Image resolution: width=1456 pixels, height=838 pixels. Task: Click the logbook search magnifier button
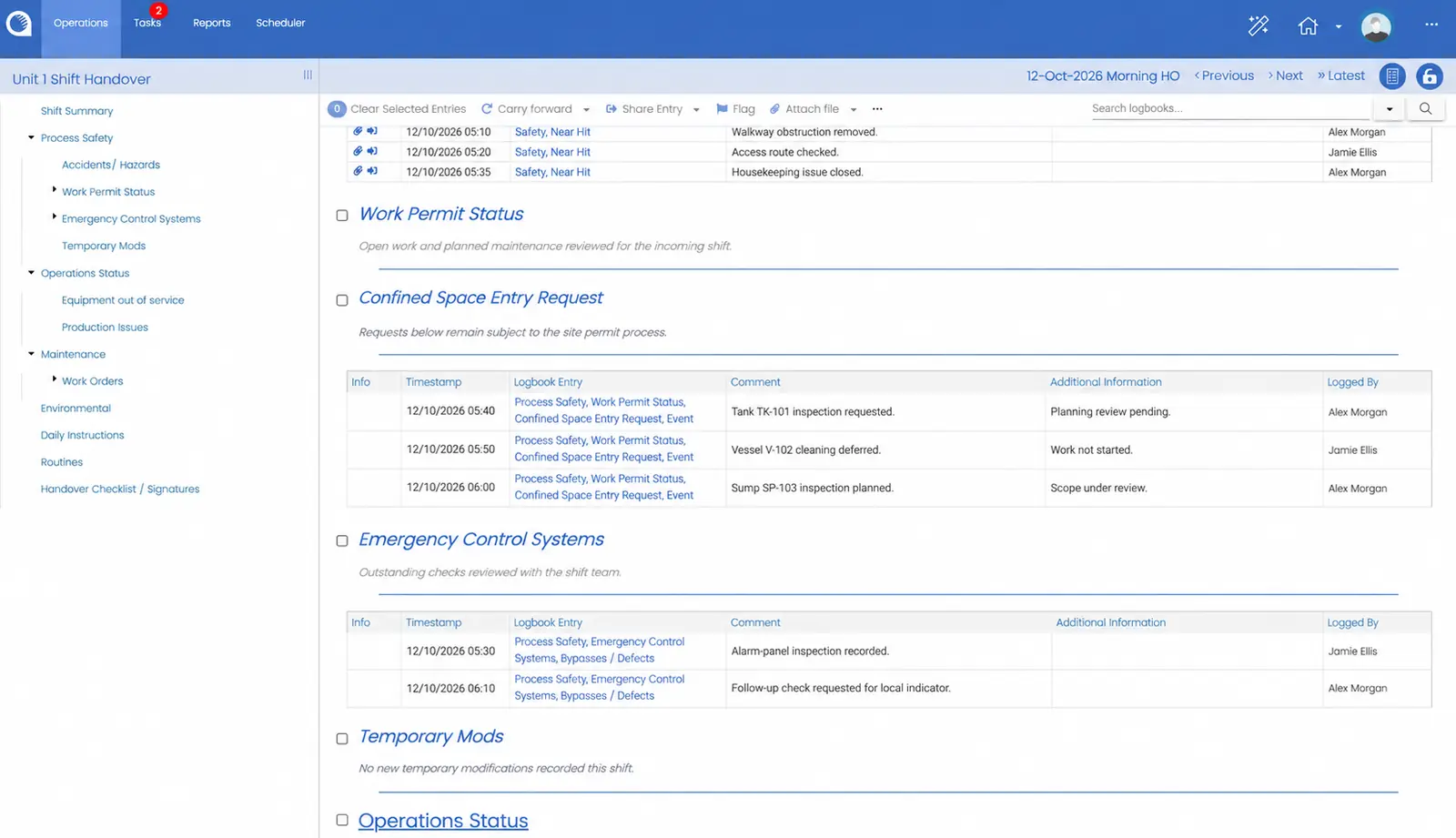pyautogui.click(x=1425, y=108)
